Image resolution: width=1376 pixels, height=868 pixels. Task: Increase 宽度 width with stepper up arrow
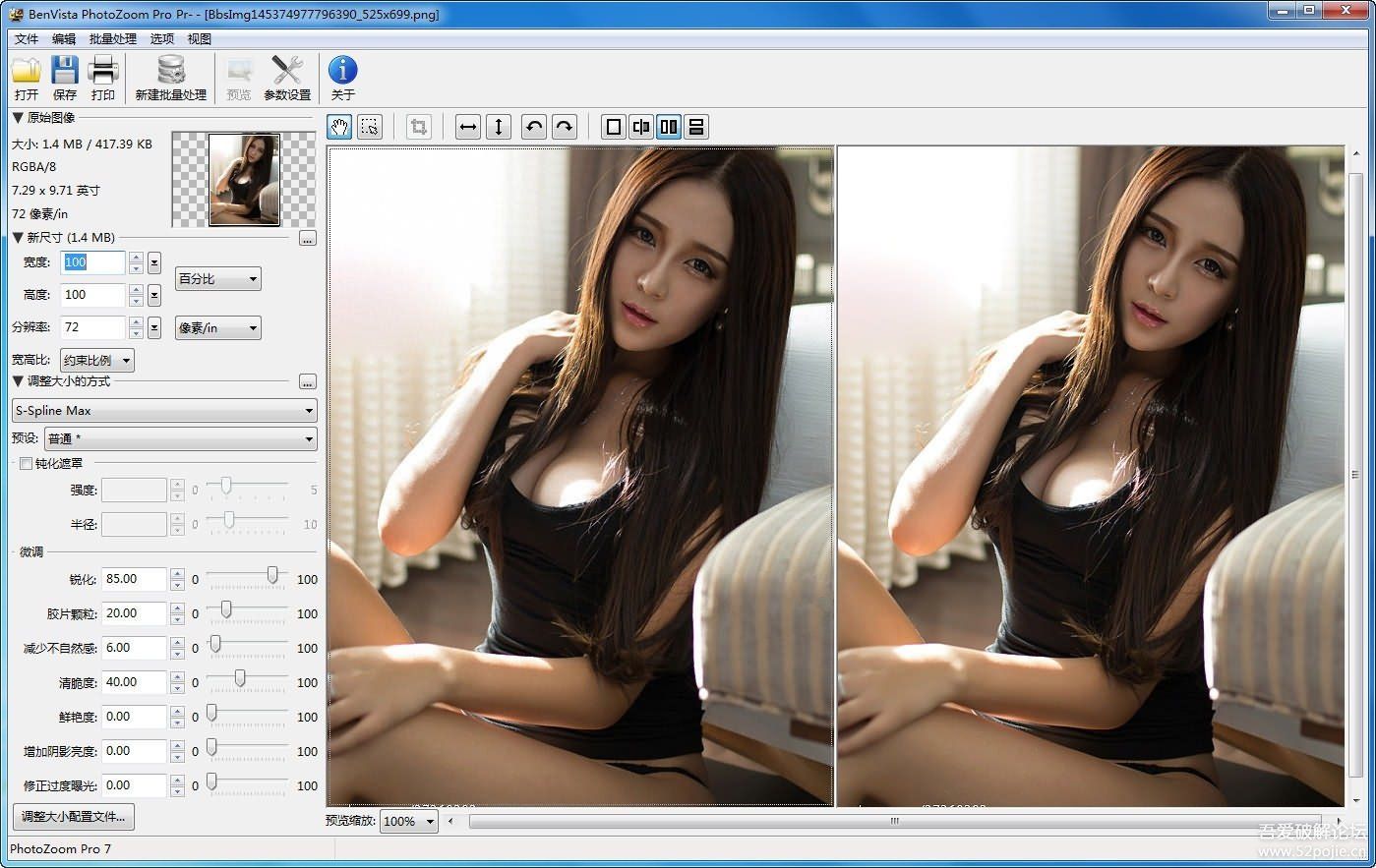pos(137,257)
